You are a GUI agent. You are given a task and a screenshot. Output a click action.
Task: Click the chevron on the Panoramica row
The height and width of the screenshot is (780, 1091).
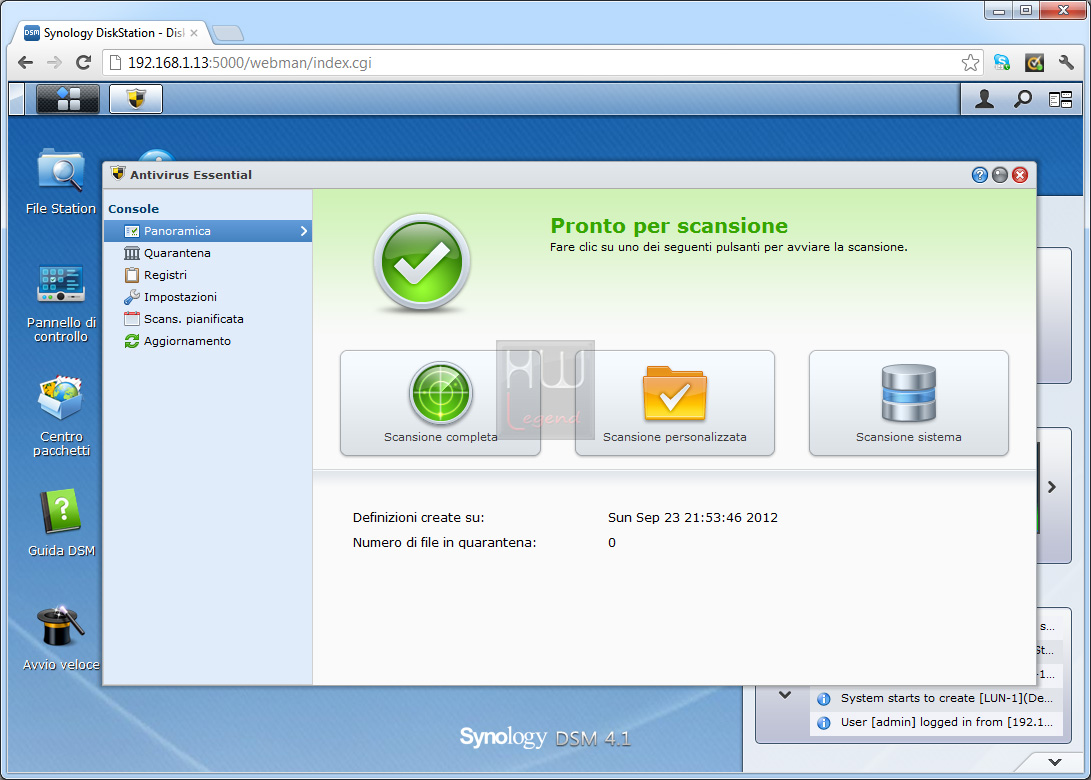[x=303, y=231]
